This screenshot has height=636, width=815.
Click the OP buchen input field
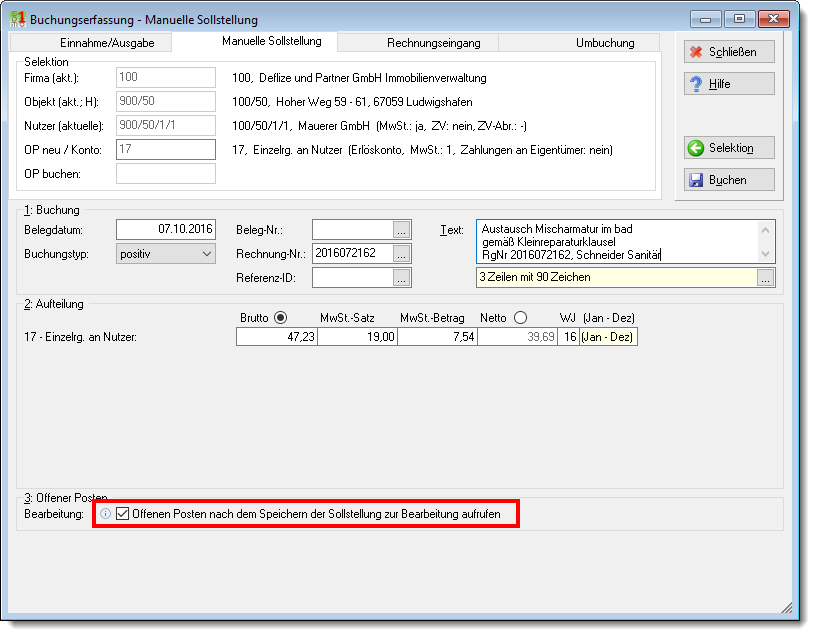point(166,174)
